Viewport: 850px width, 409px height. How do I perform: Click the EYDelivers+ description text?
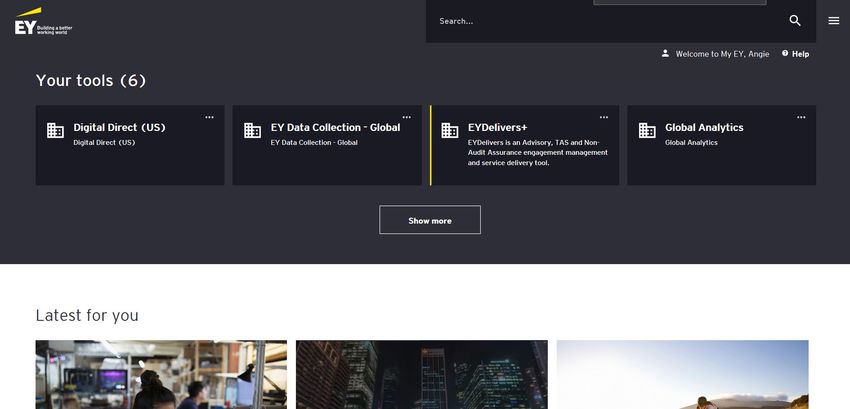538,152
